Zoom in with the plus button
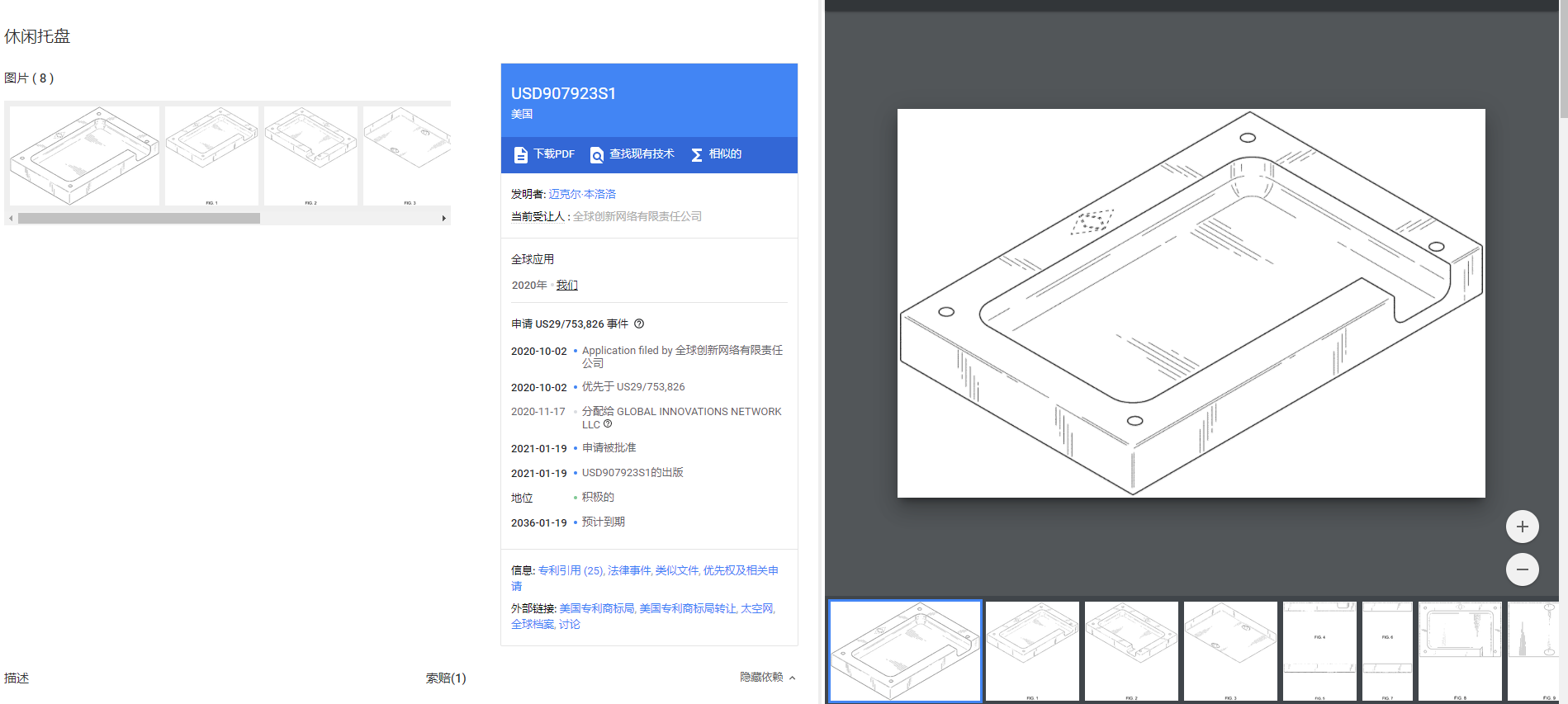The height and width of the screenshot is (704, 1568). click(x=1522, y=527)
